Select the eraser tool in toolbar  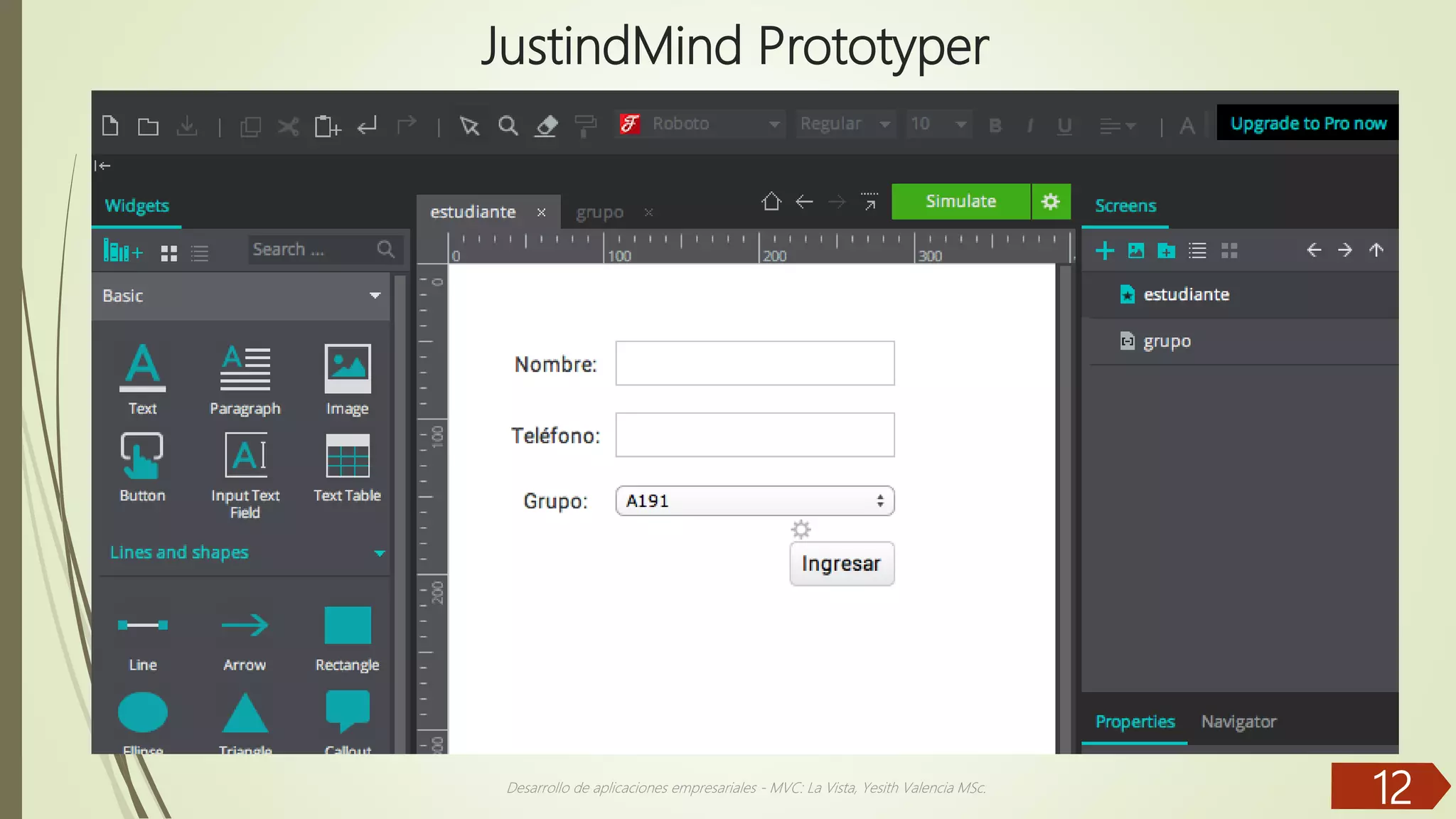click(546, 126)
